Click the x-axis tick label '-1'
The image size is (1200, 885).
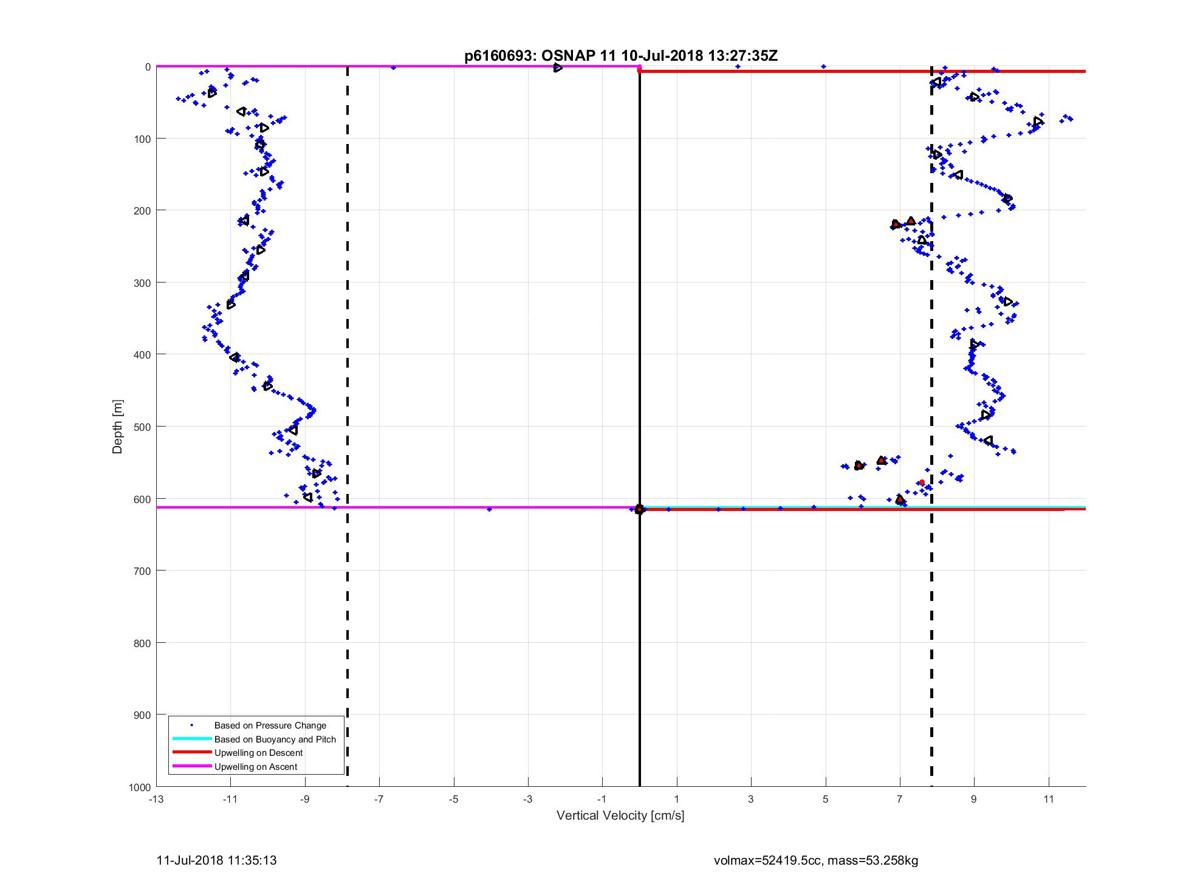click(x=602, y=800)
